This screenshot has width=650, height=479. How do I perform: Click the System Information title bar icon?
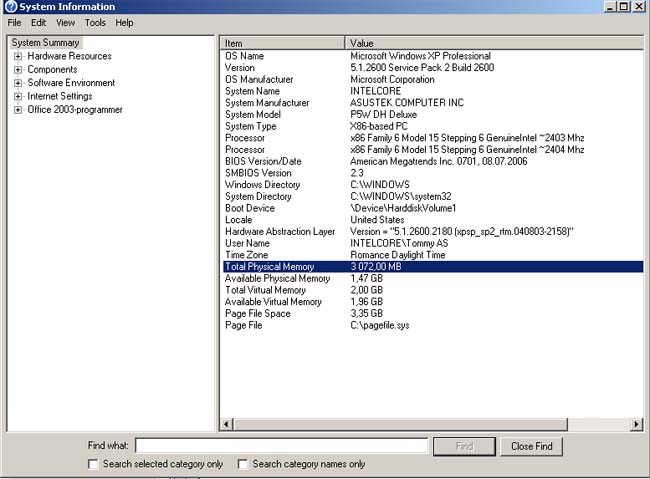pyautogui.click(x=10, y=7)
